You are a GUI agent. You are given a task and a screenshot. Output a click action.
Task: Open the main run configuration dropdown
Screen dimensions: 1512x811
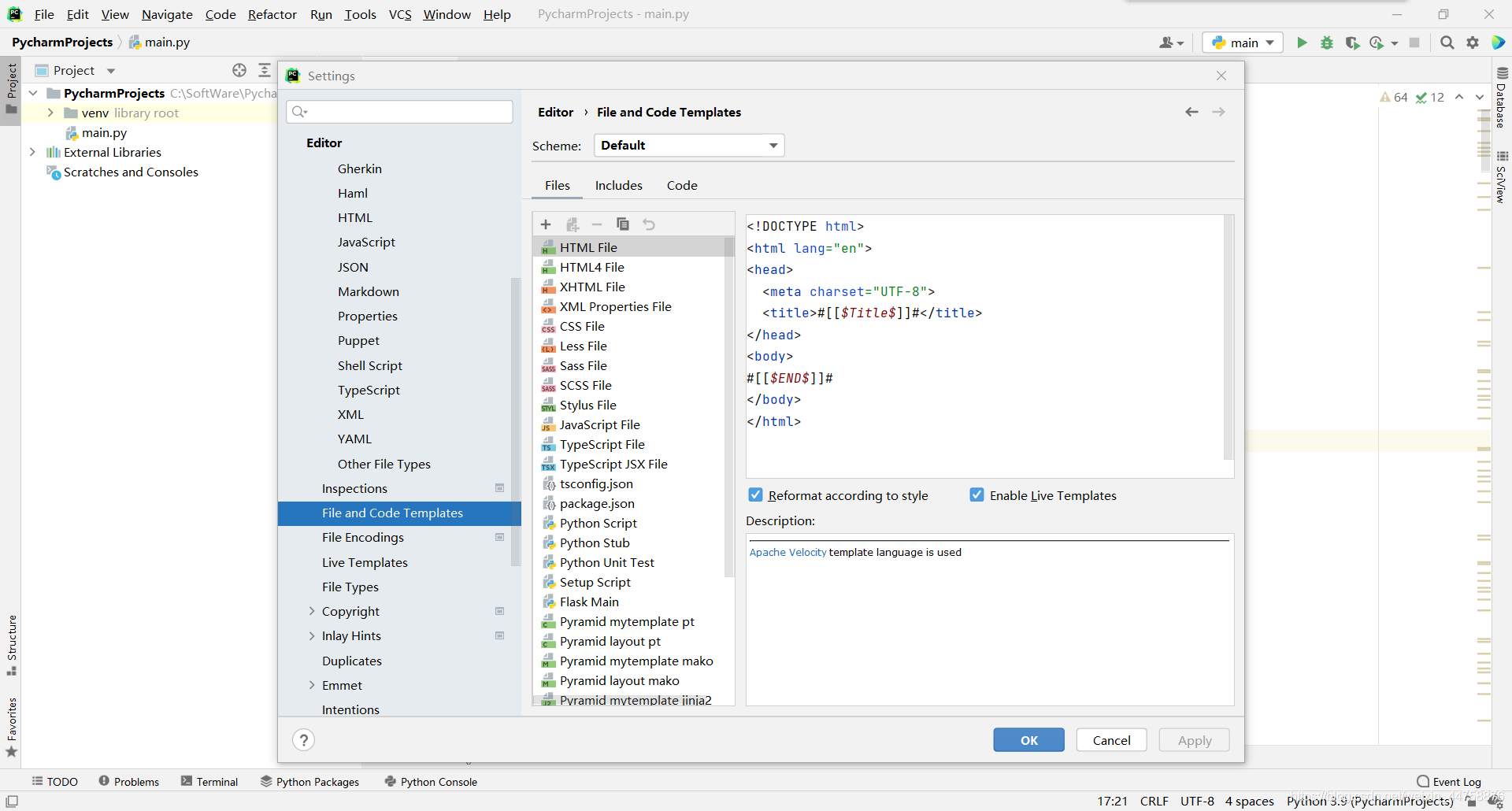(1243, 43)
